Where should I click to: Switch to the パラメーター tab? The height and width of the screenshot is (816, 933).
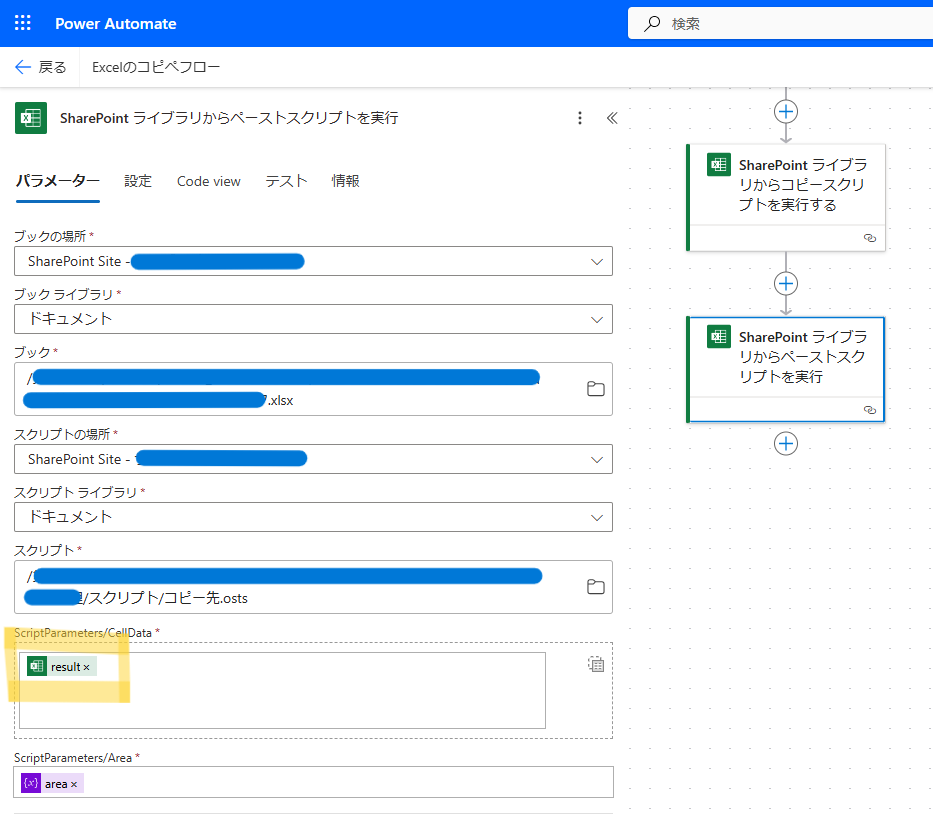point(58,181)
